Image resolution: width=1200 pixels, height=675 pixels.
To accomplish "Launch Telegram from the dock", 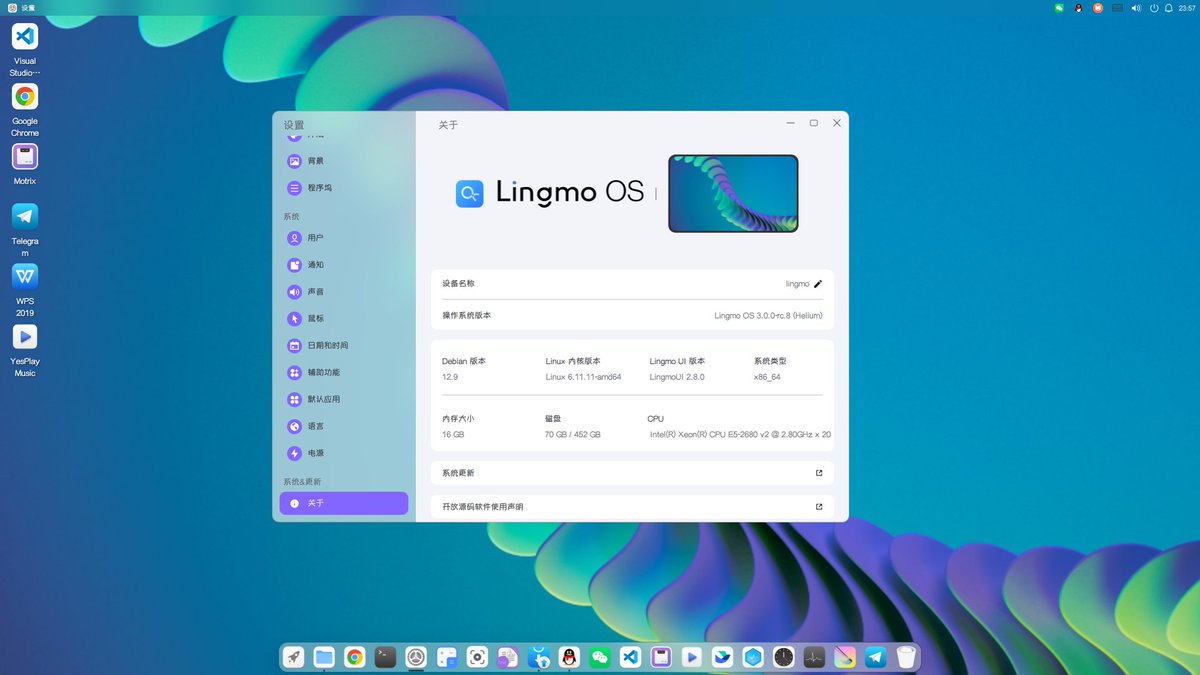I will (x=875, y=657).
